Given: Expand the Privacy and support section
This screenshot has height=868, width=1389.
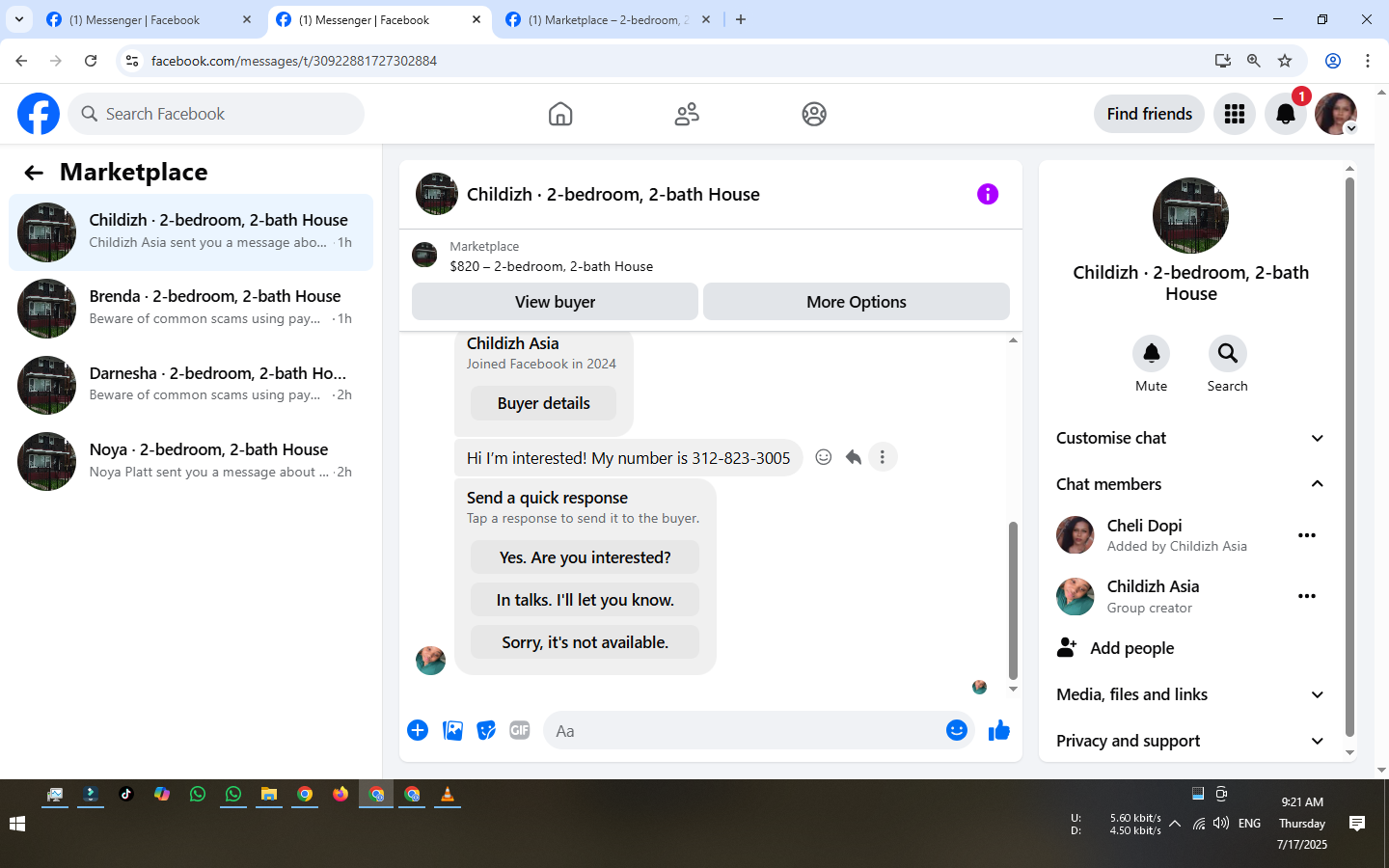Looking at the screenshot, I should tap(1191, 741).
